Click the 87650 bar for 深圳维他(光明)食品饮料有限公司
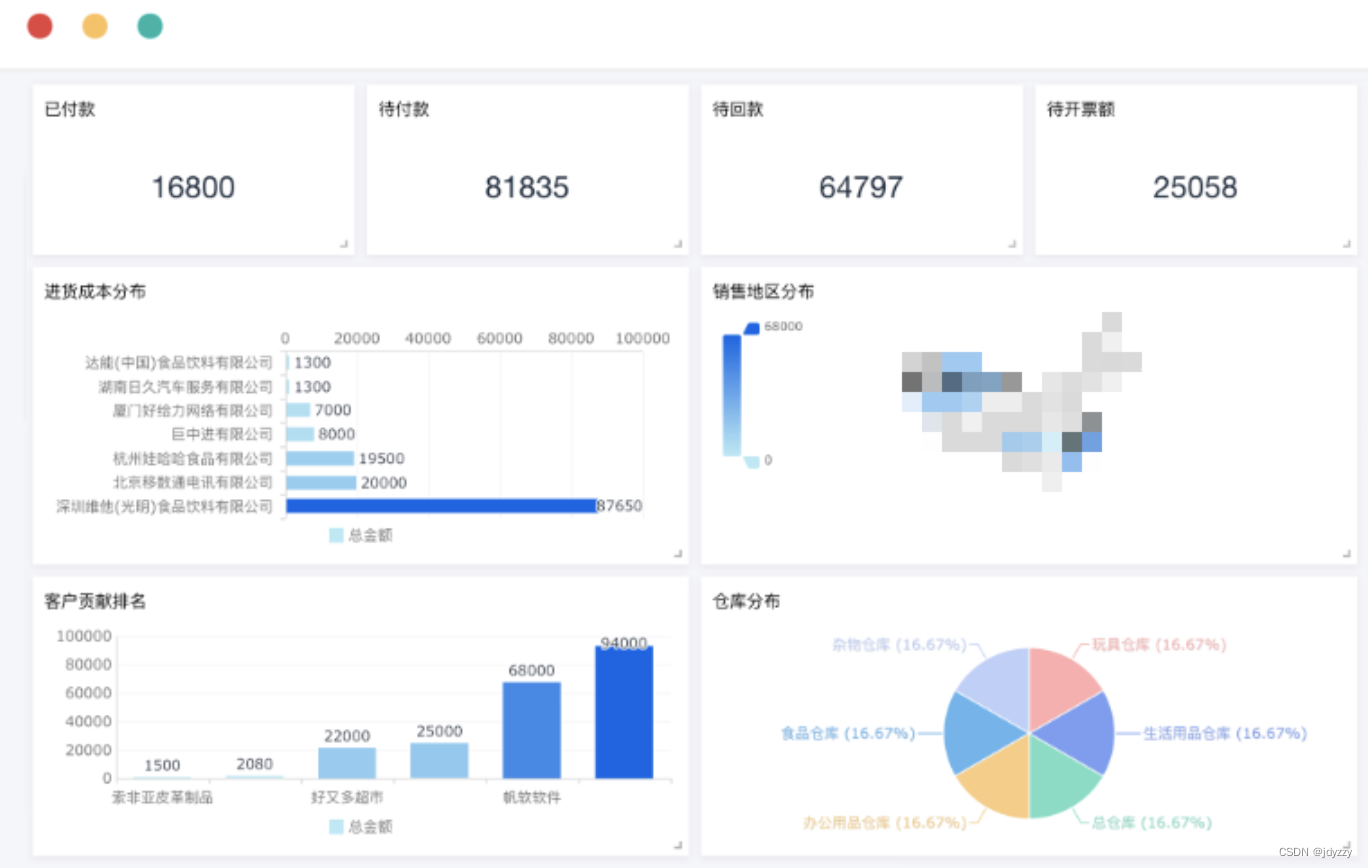The width and height of the screenshot is (1368, 868). tap(441, 506)
